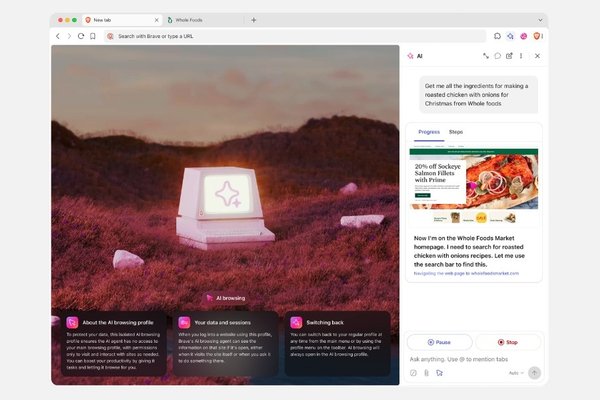The height and width of the screenshot is (400, 600).
Task: Pause the AI browsing task
Action: (x=440, y=342)
